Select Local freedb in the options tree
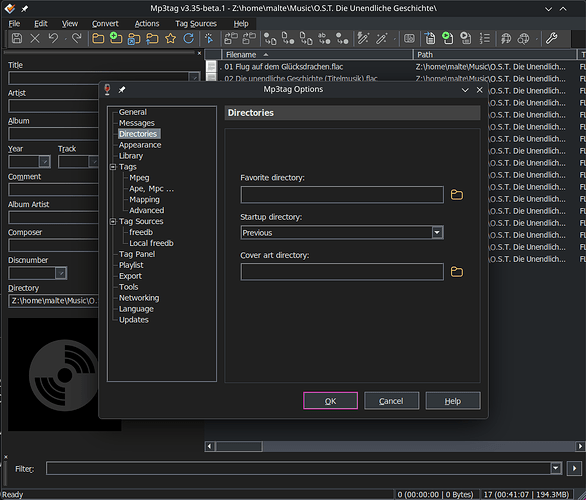 click(151, 243)
